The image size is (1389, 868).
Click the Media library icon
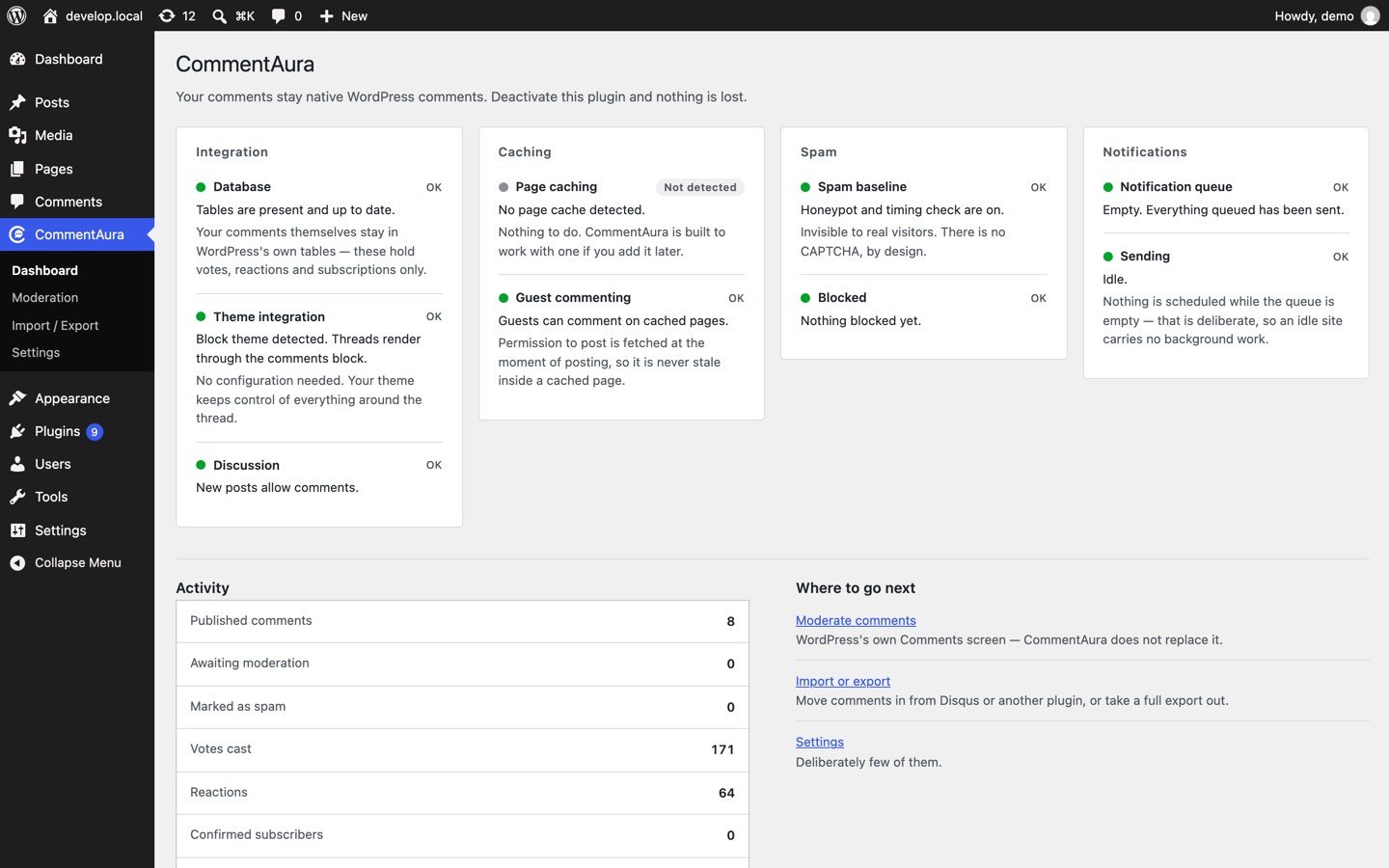[17, 135]
